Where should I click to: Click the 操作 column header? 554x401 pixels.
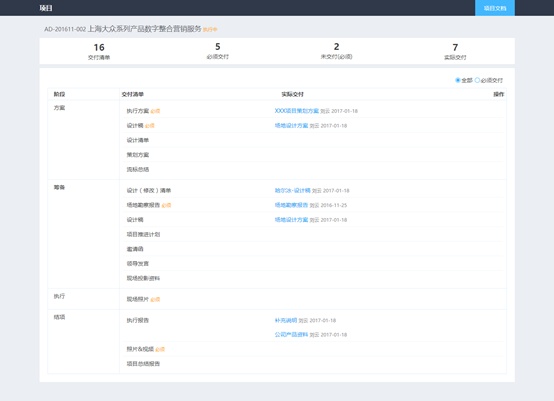(x=499, y=94)
